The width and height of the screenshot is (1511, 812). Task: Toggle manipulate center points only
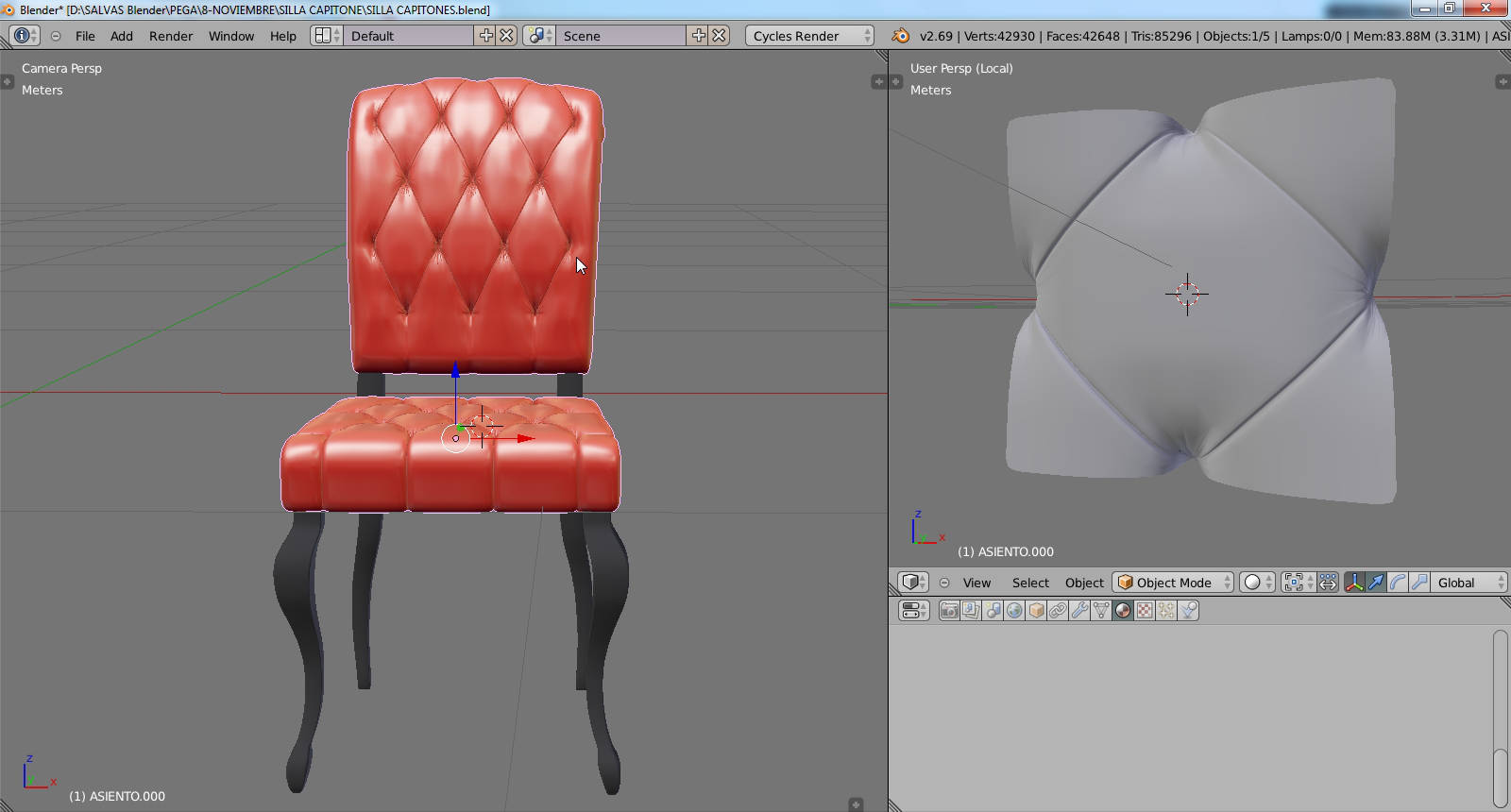pos(1328,583)
